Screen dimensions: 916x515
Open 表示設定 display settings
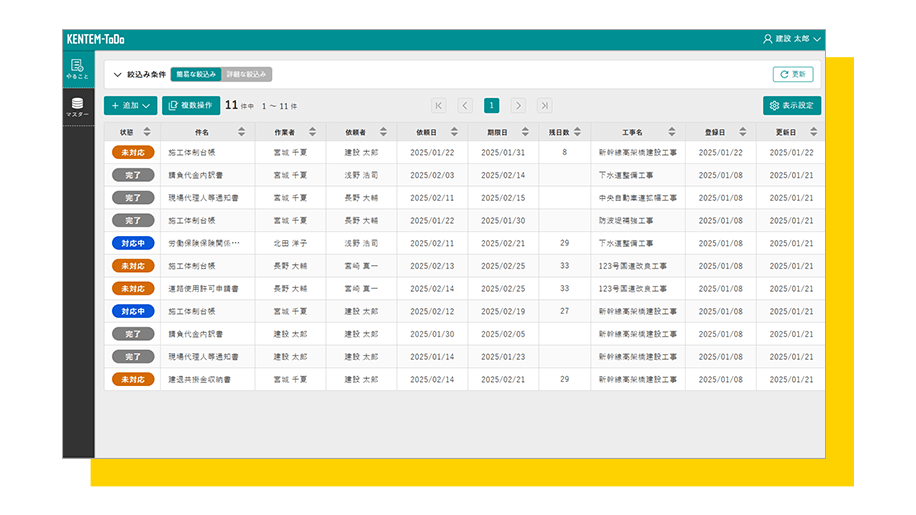(791, 105)
